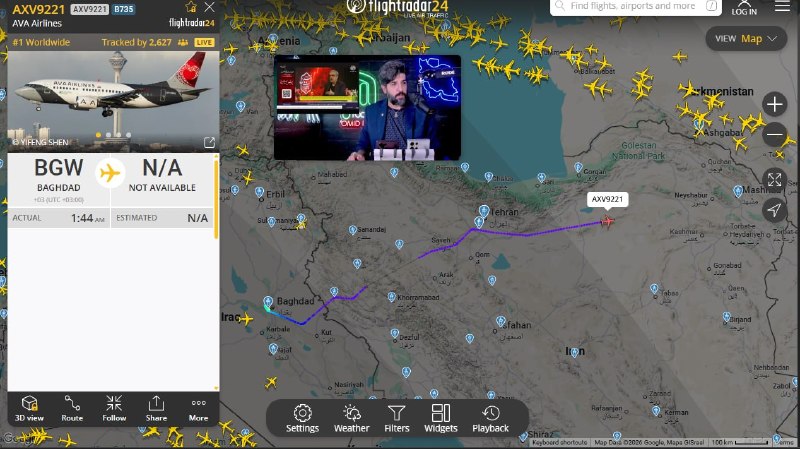Open the hamburger main menu
Image resolution: width=800 pixels, height=449 pixels.
tap(782, 6)
